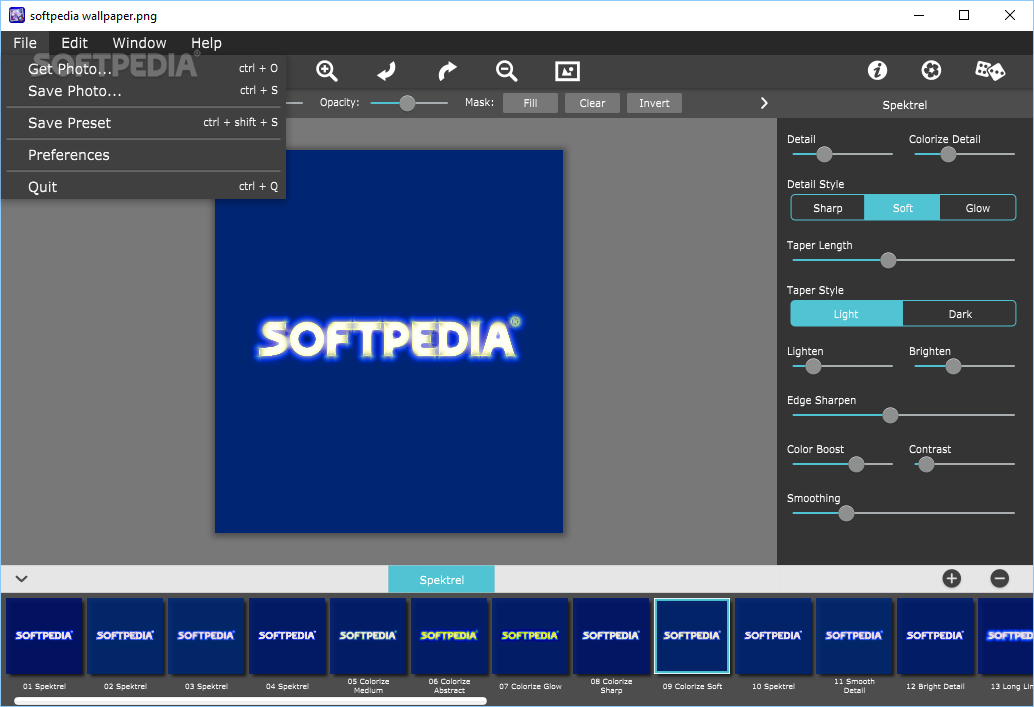Select the 07 Colorize Glow preset thumbnail

[x=530, y=636]
